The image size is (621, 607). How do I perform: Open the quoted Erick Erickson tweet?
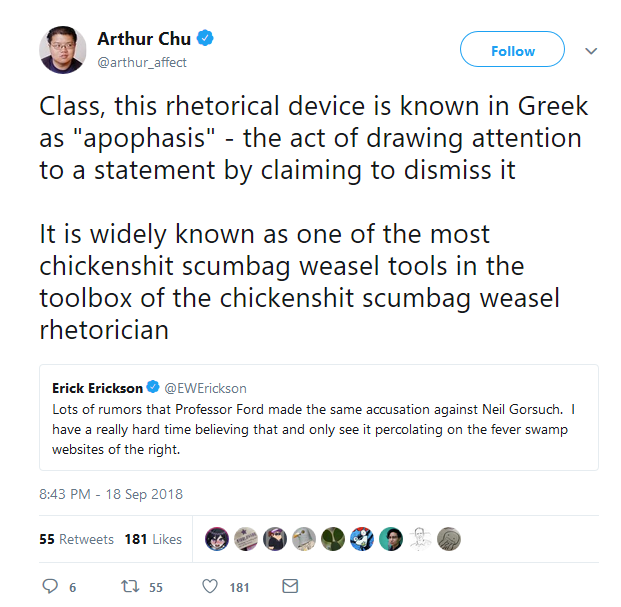pos(319,417)
